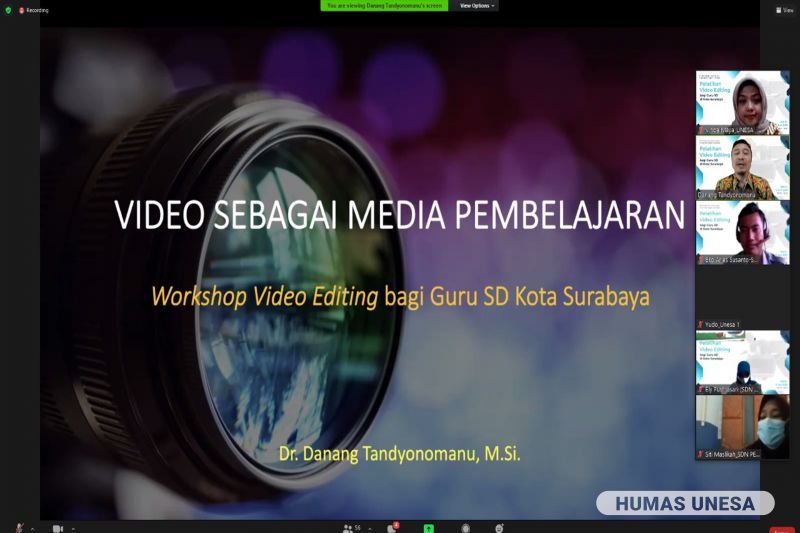This screenshot has width=800, height=533.
Task: Unmute the microphone in Zoom toolbar
Action: point(19,528)
